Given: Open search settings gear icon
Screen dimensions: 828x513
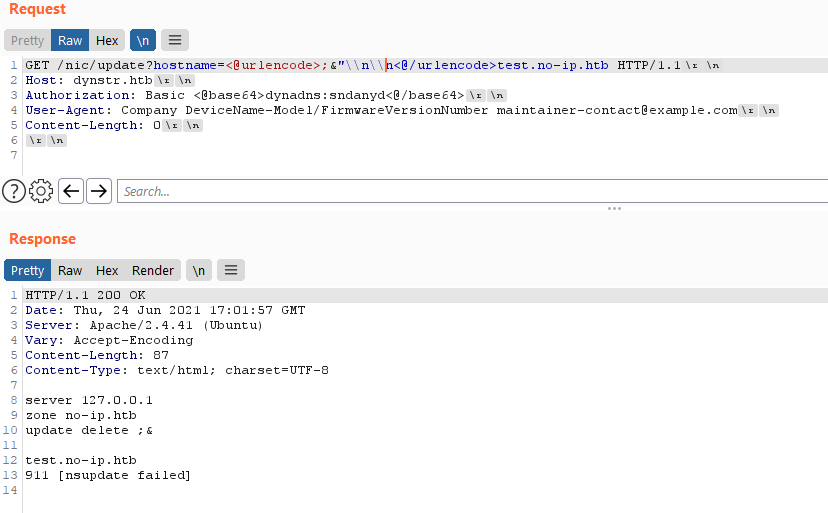Looking at the screenshot, I should tap(41, 191).
